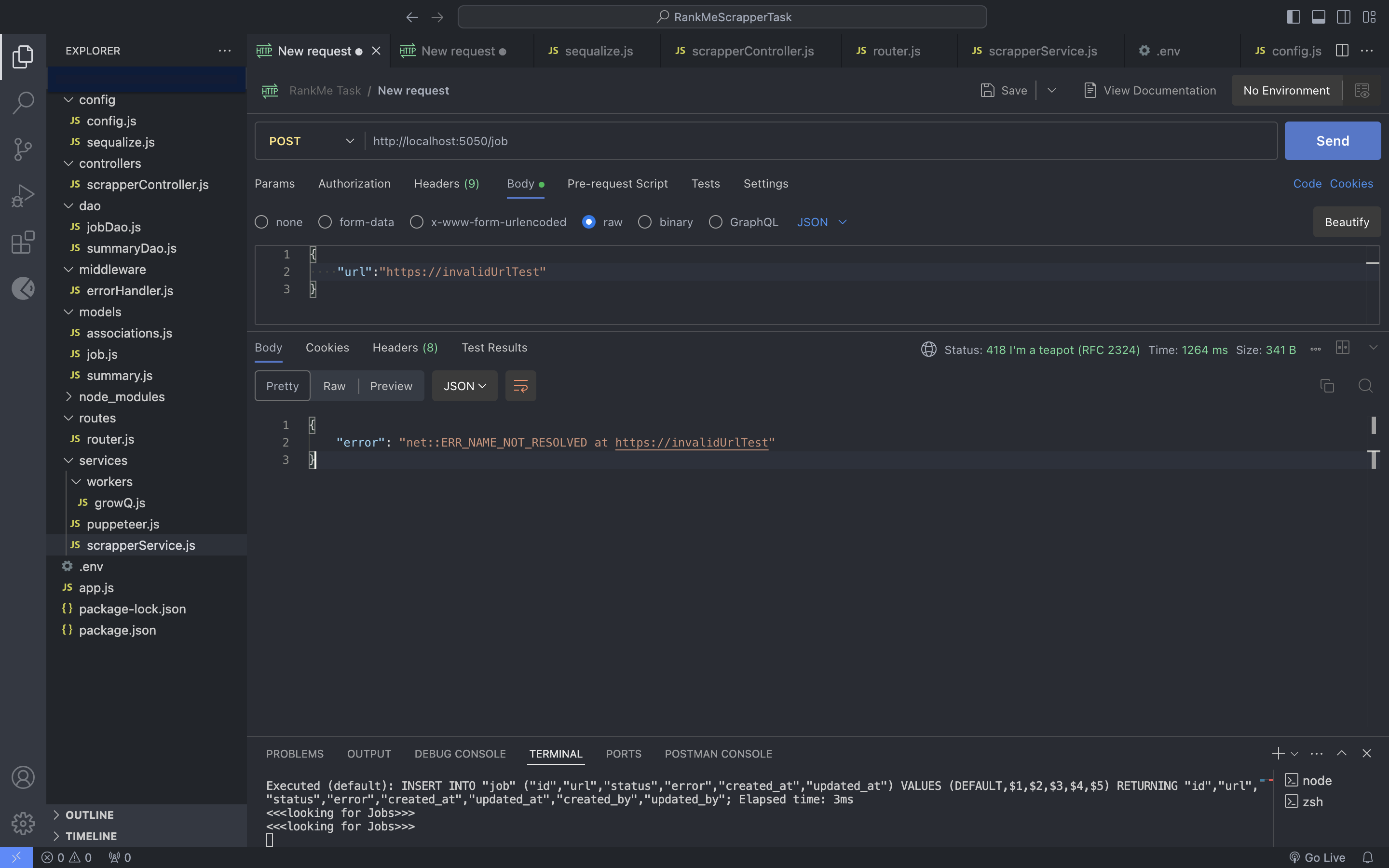This screenshot has width=1389, height=868.
Task: Open the POSTMAN CONSOLE panel tab
Action: [718, 754]
